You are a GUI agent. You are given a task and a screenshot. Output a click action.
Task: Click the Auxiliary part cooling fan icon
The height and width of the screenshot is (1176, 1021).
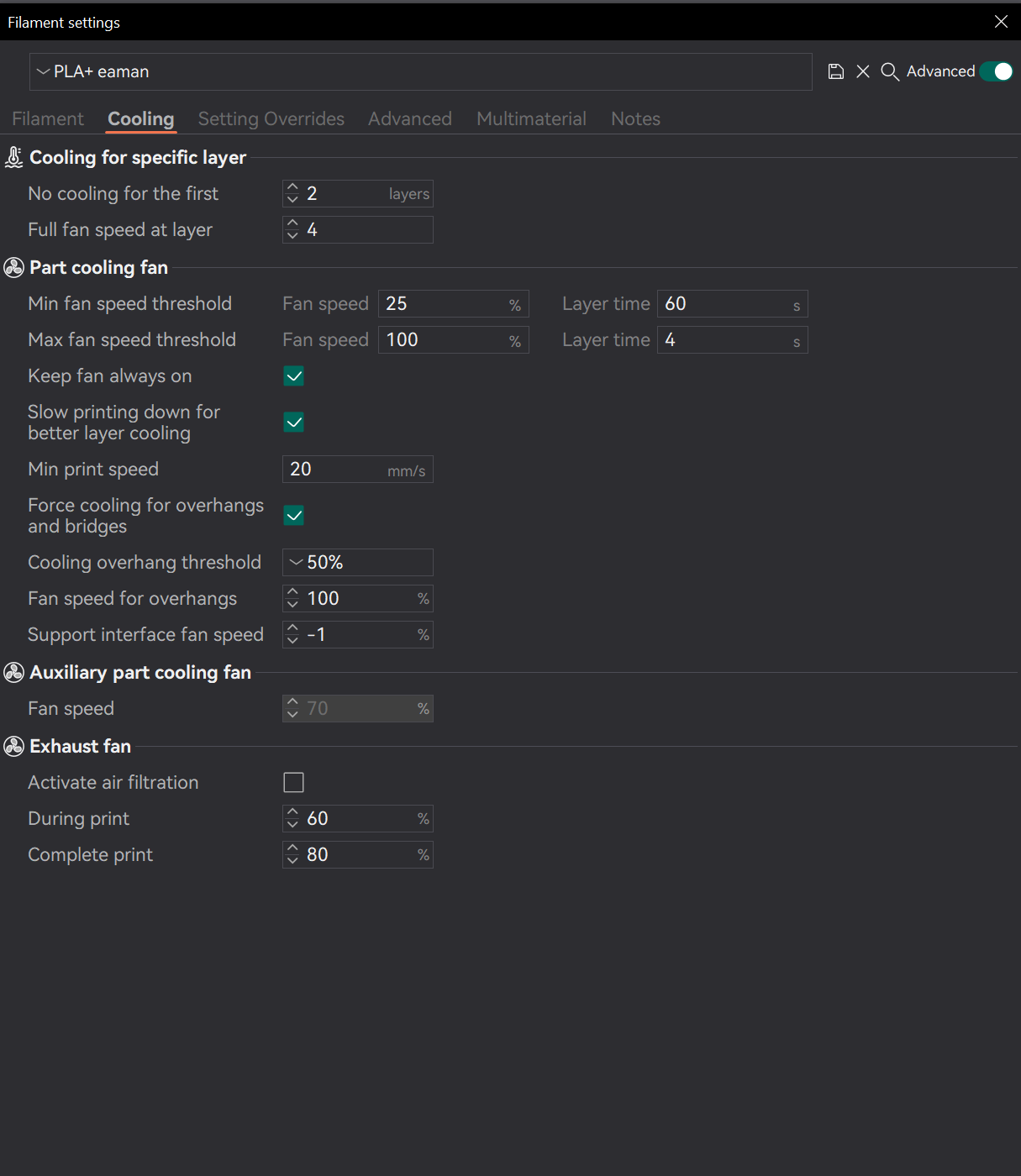click(x=14, y=672)
